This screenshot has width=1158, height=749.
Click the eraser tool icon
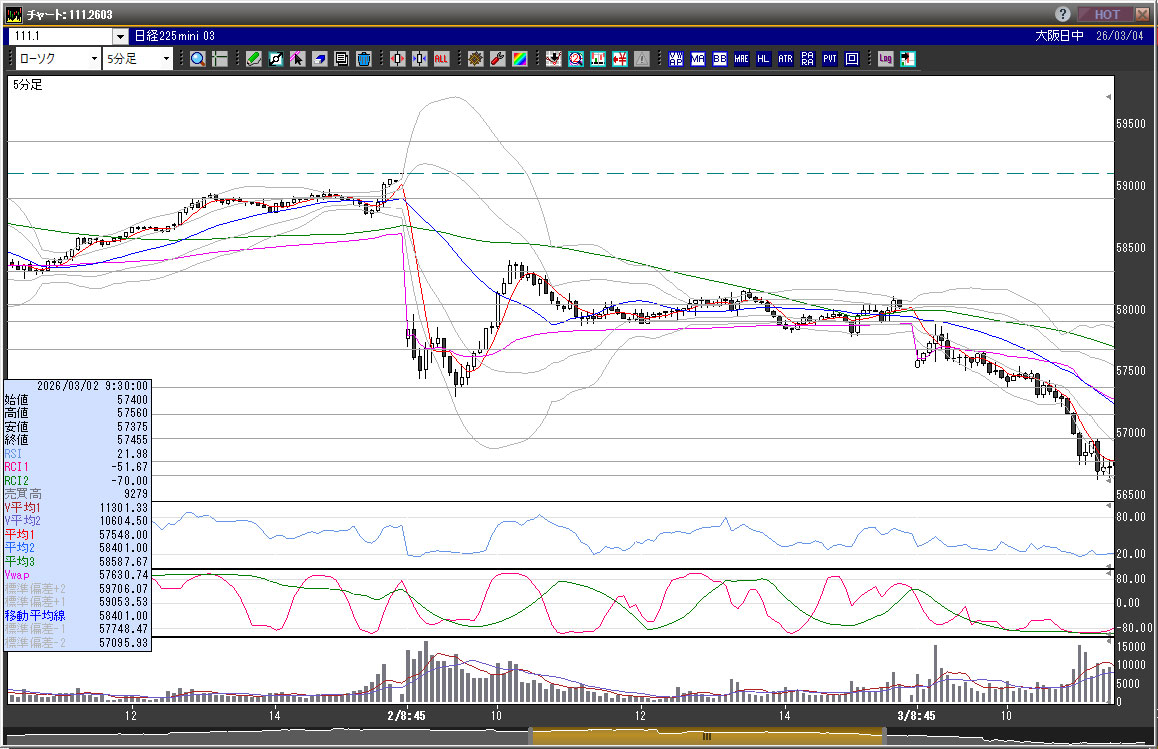pos(319,59)
